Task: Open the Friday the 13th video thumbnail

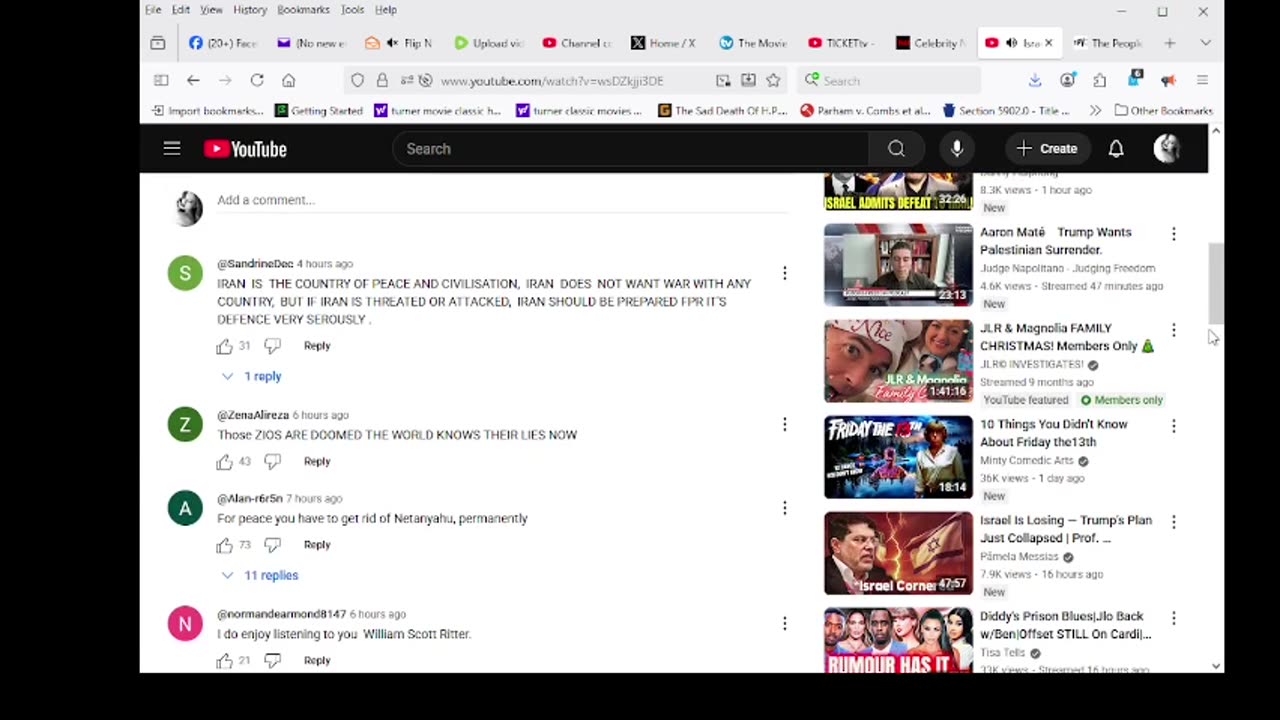Action: point(898,457)
